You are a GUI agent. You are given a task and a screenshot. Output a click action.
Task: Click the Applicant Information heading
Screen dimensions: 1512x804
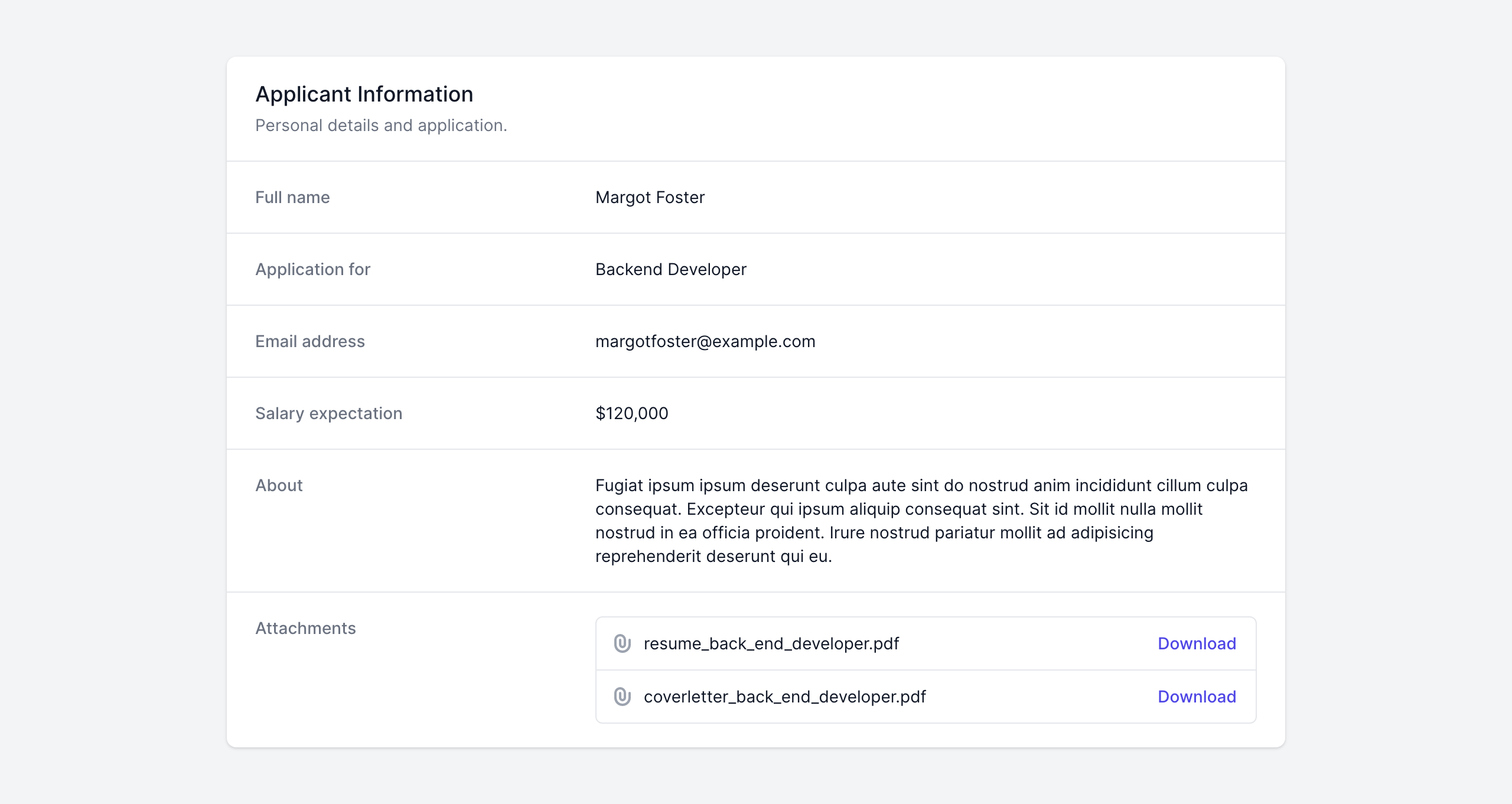pyautogui.click(x=364, y=94)
